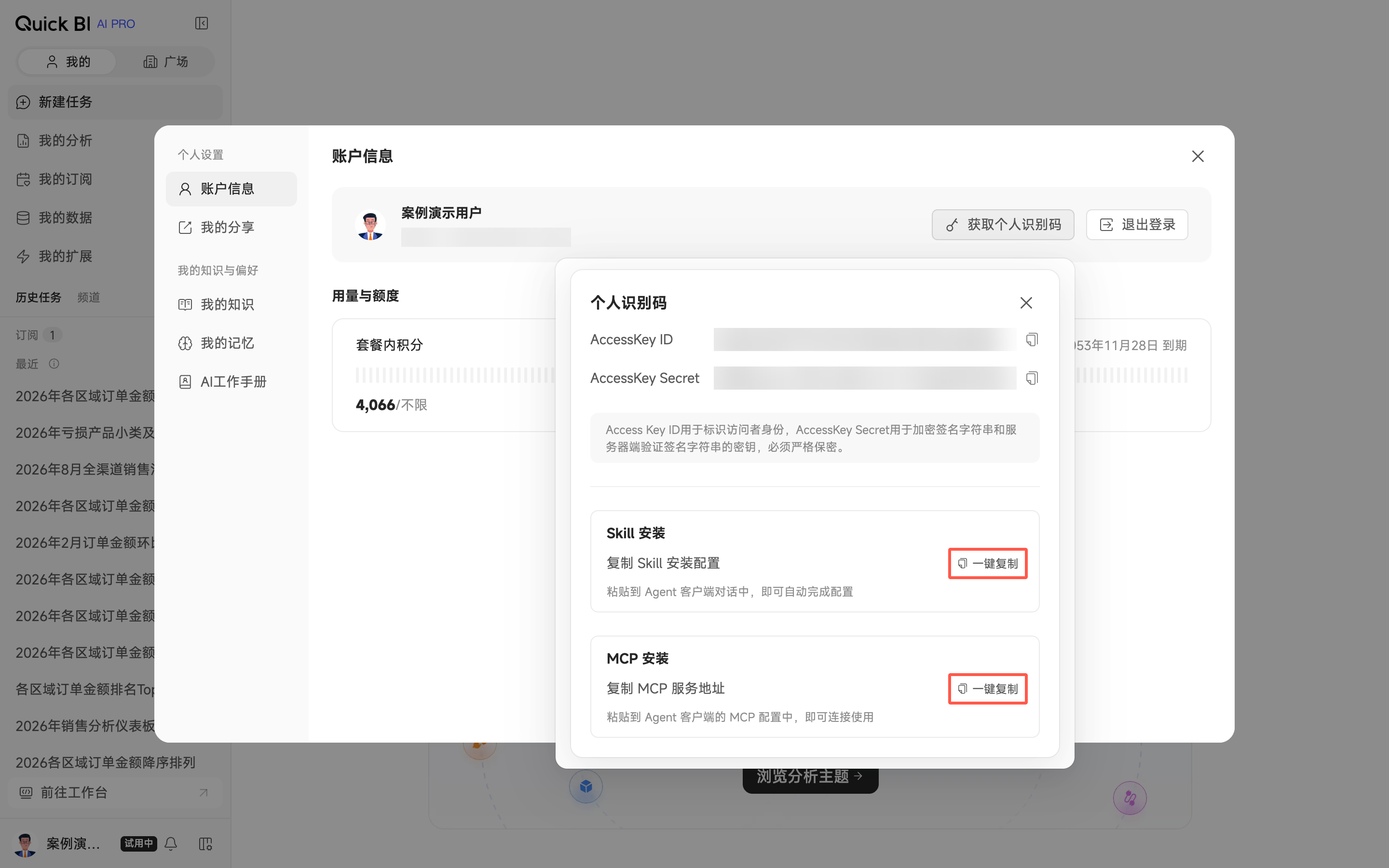Click the profile avatar of 案例演示用户
1389x868 pixels.
[370, 224]
